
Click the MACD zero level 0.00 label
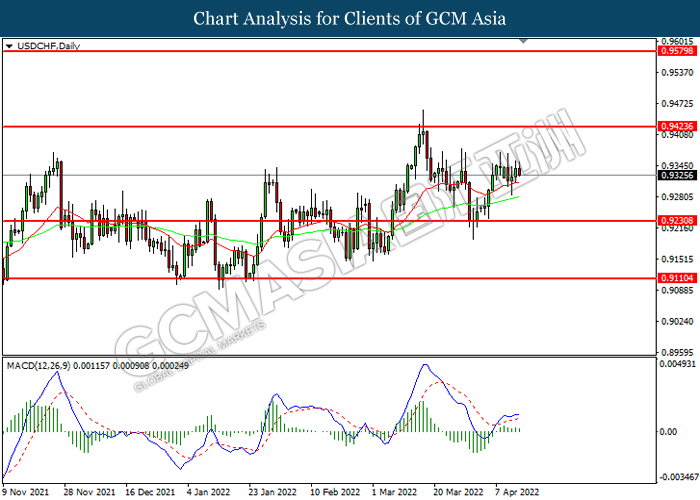(x=668, y=432)
